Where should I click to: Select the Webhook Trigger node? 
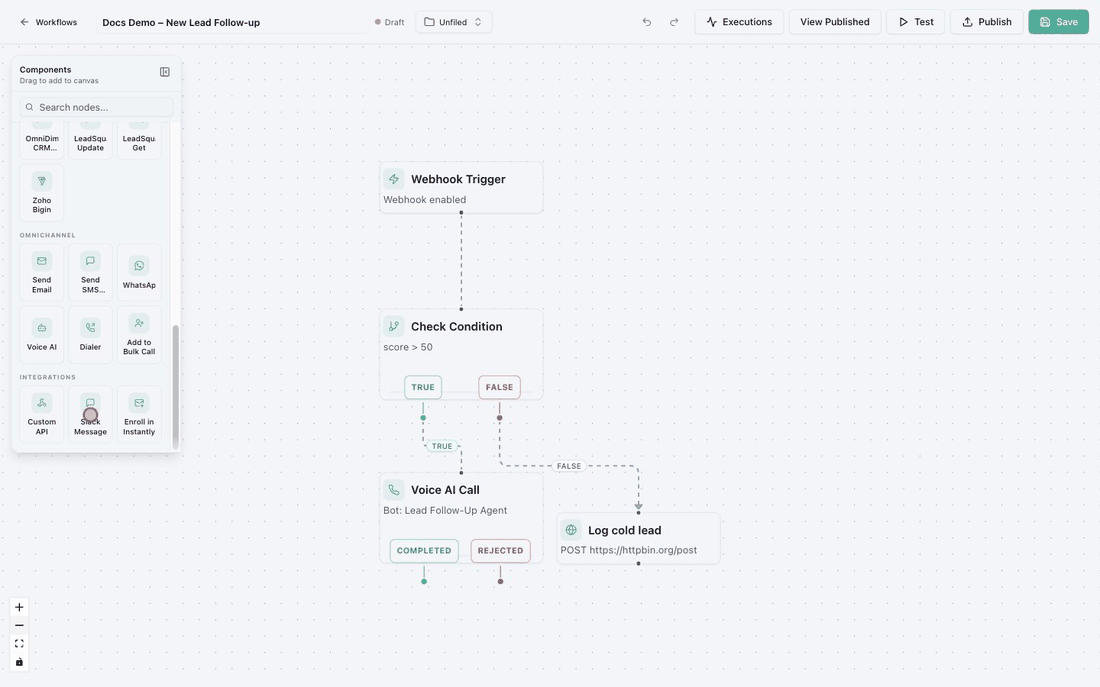click(x=461, y=187)
